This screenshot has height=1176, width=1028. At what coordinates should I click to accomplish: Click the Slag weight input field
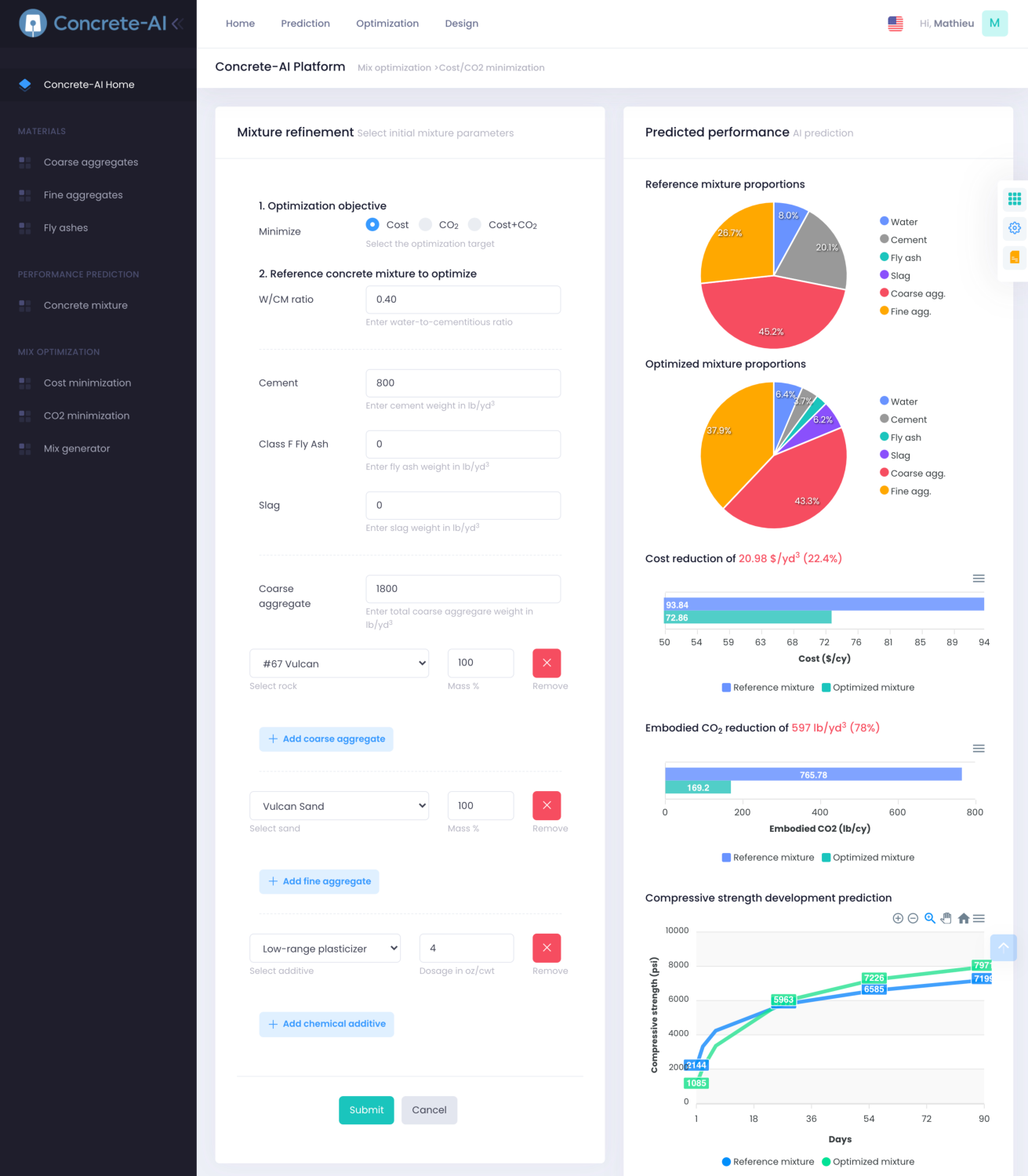point(463,506)
